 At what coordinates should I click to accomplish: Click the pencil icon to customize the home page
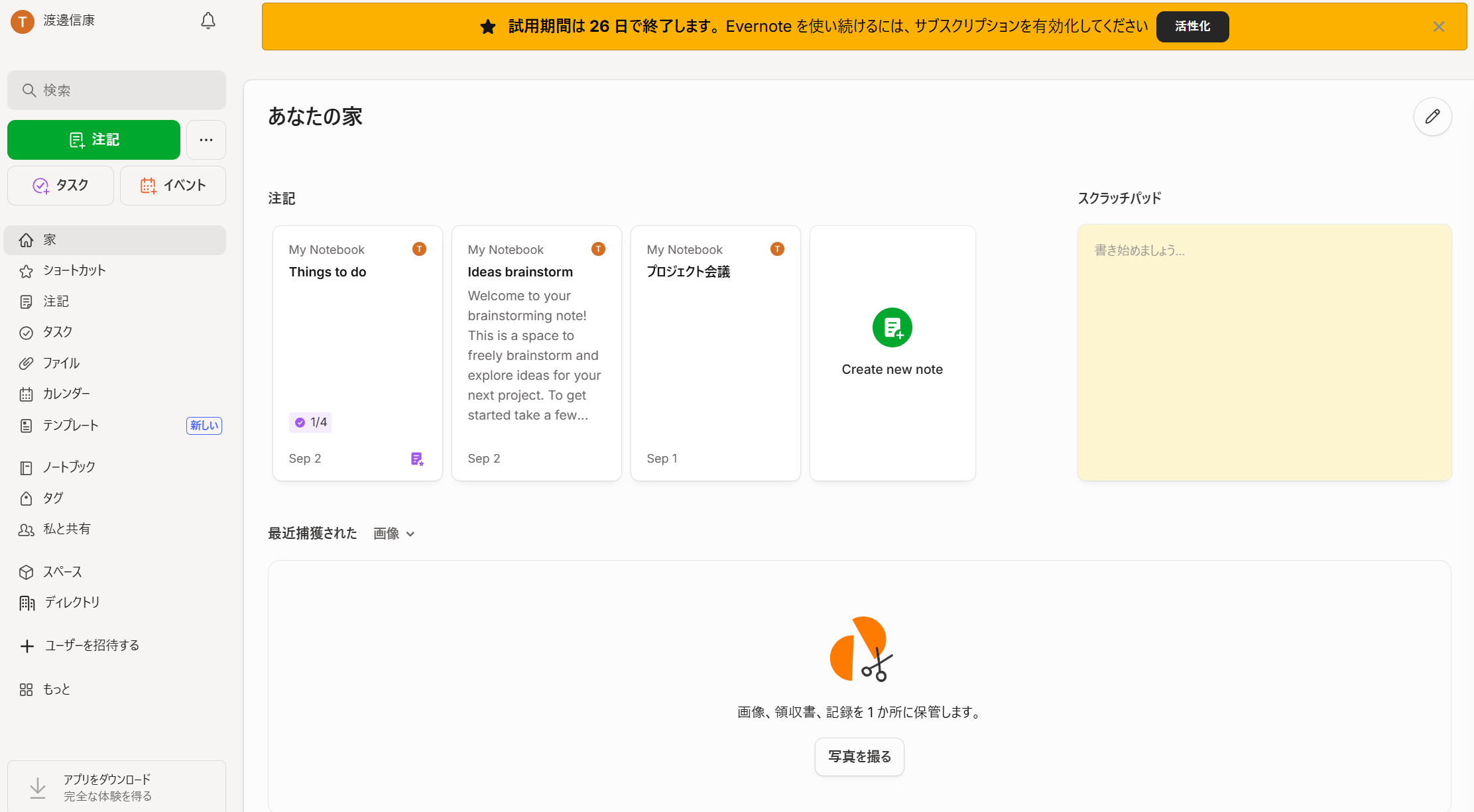[x=1432, y=117]
